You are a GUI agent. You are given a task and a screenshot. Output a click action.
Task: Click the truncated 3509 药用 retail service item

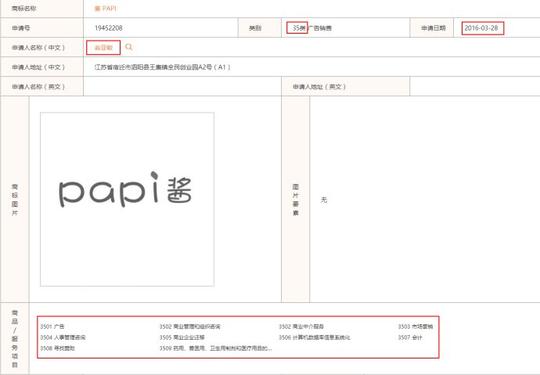click(216, 348)
